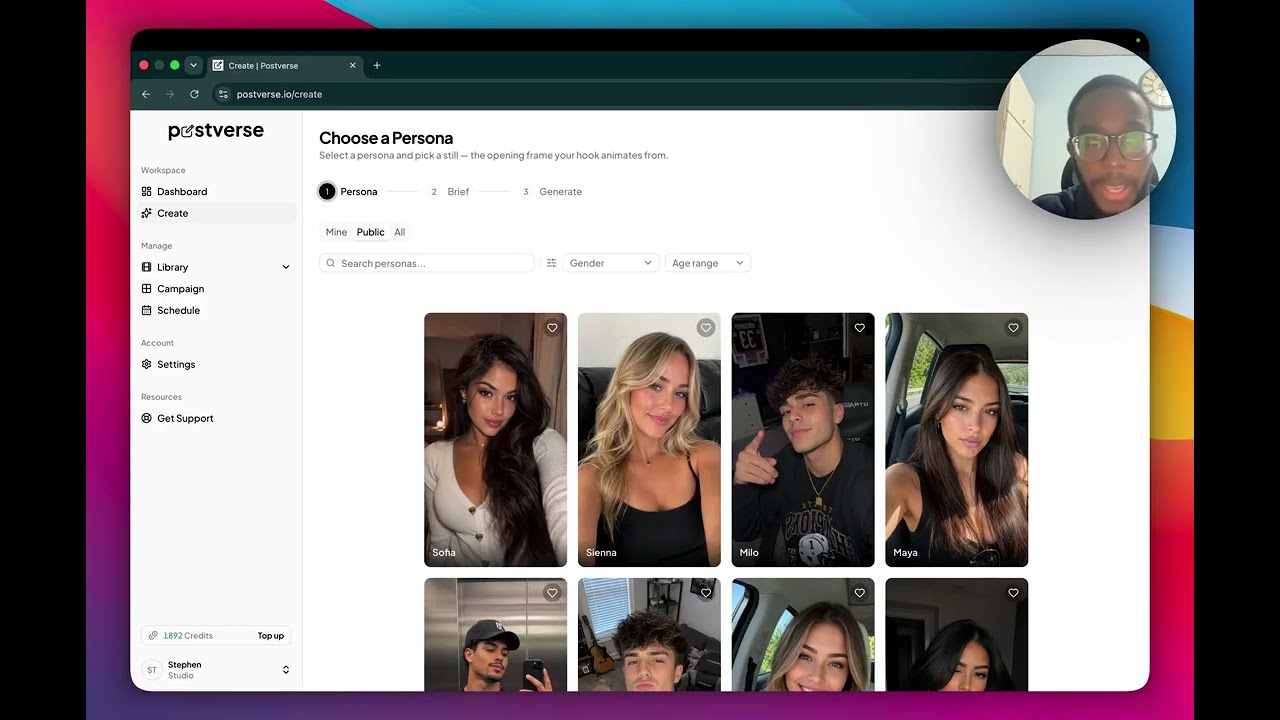Viewport: 1280px width, 720px height.
Task: Select the Create | Postverse browser tab
Action: pos(285,65)
